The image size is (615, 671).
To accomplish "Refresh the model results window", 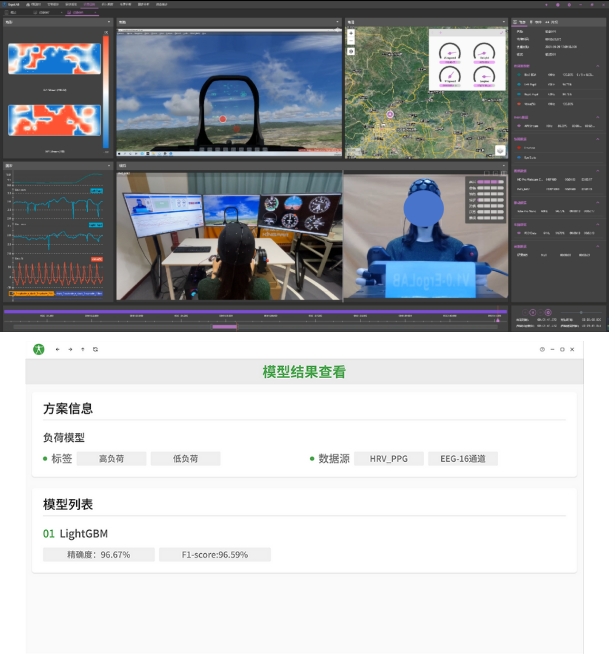I will point(95,349).
